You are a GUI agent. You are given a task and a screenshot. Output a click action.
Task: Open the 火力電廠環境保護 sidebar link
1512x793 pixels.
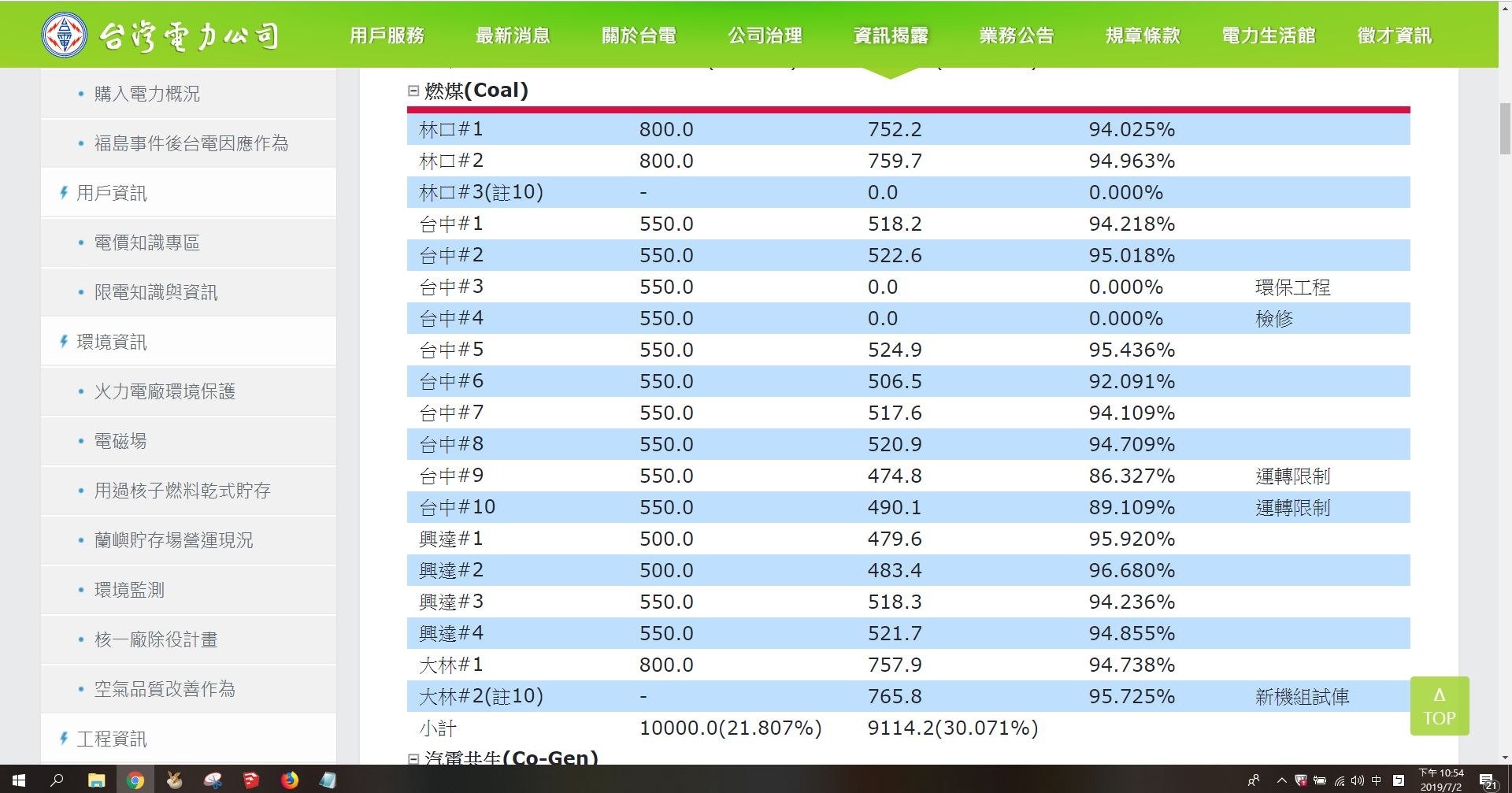click(165, 391)
